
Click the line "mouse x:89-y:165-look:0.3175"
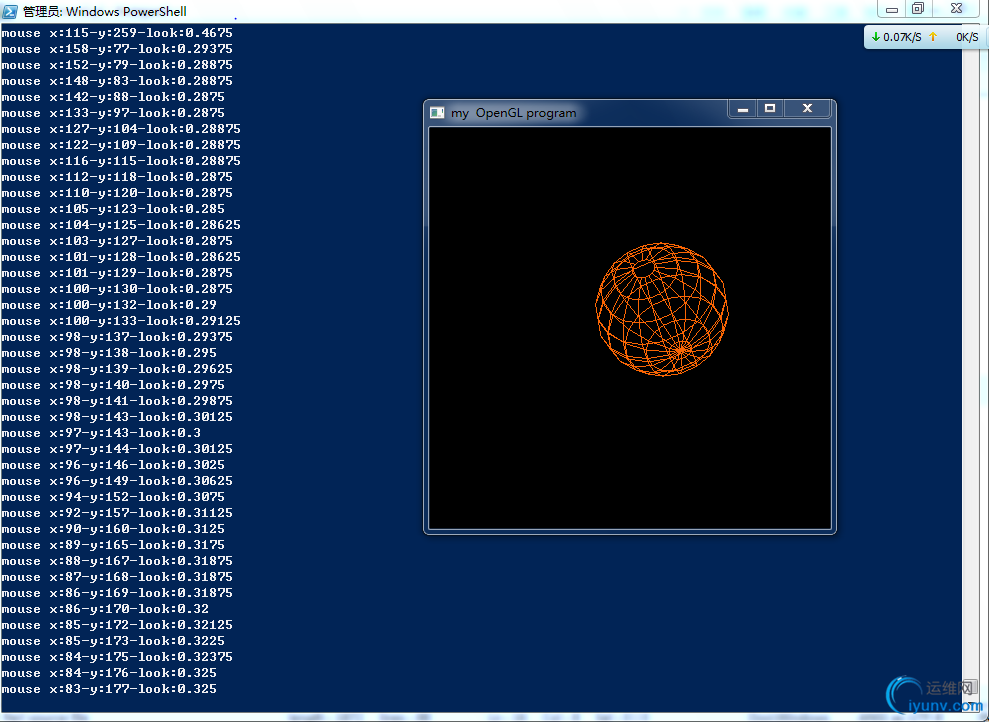[114, 545]
